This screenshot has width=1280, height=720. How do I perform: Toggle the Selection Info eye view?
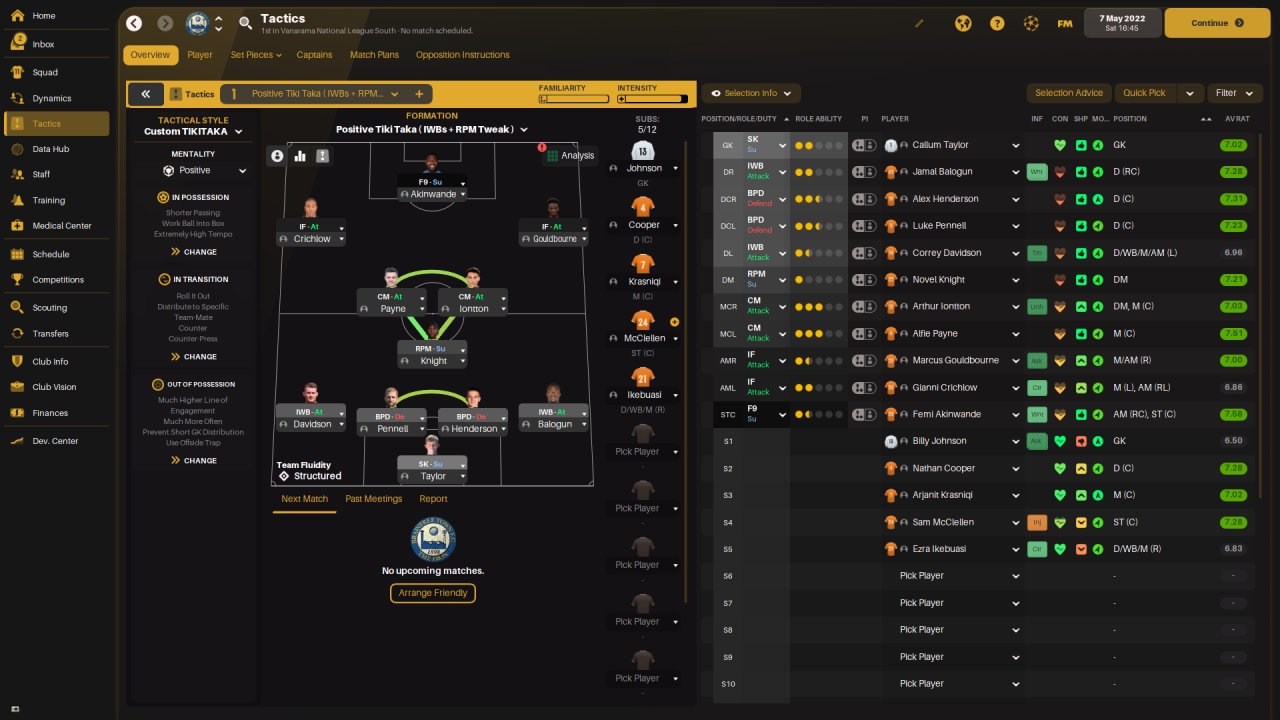click(751, 93)
